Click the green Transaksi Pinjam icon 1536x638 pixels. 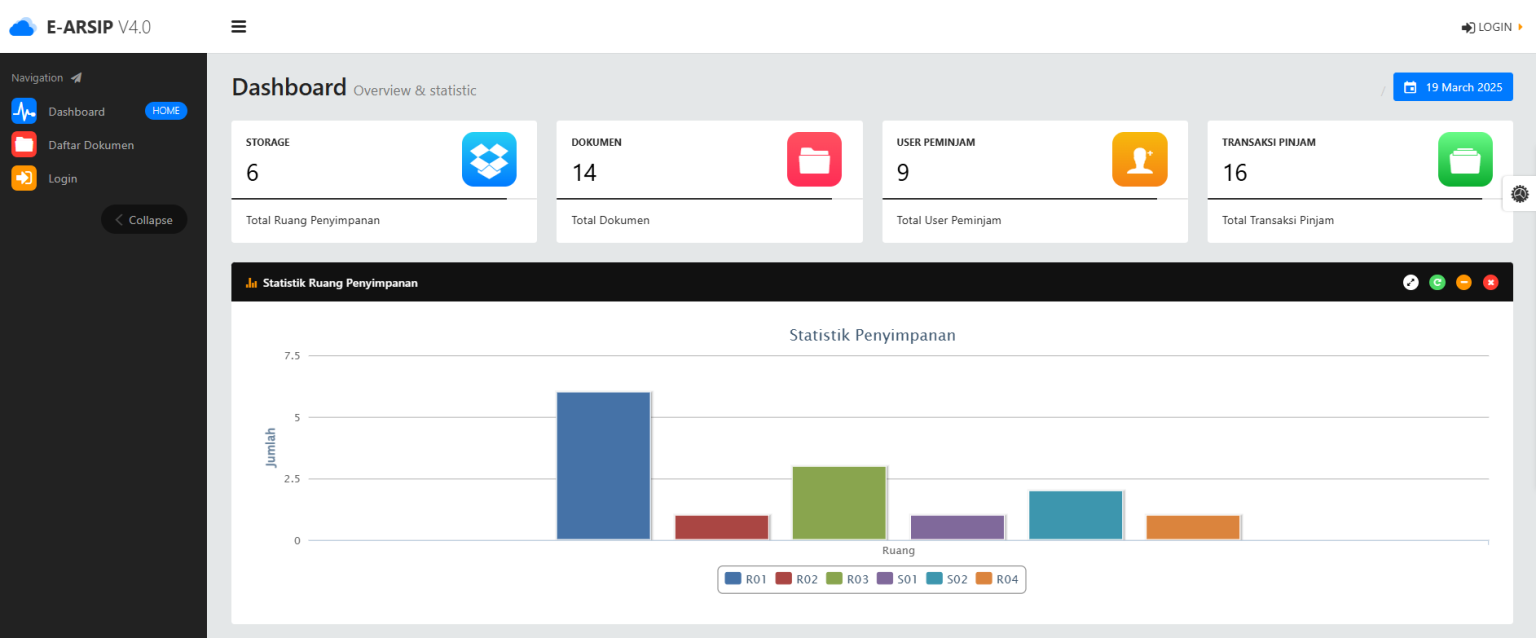pos(1465,159)
